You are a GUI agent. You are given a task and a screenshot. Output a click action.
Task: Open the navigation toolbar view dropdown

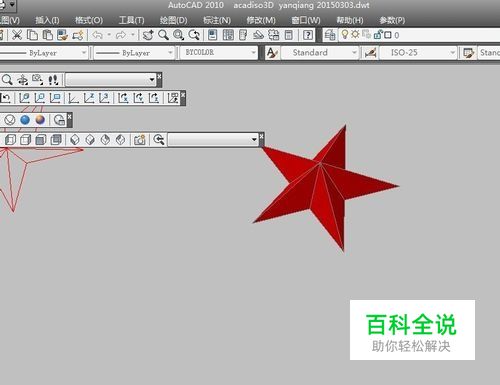110,80
